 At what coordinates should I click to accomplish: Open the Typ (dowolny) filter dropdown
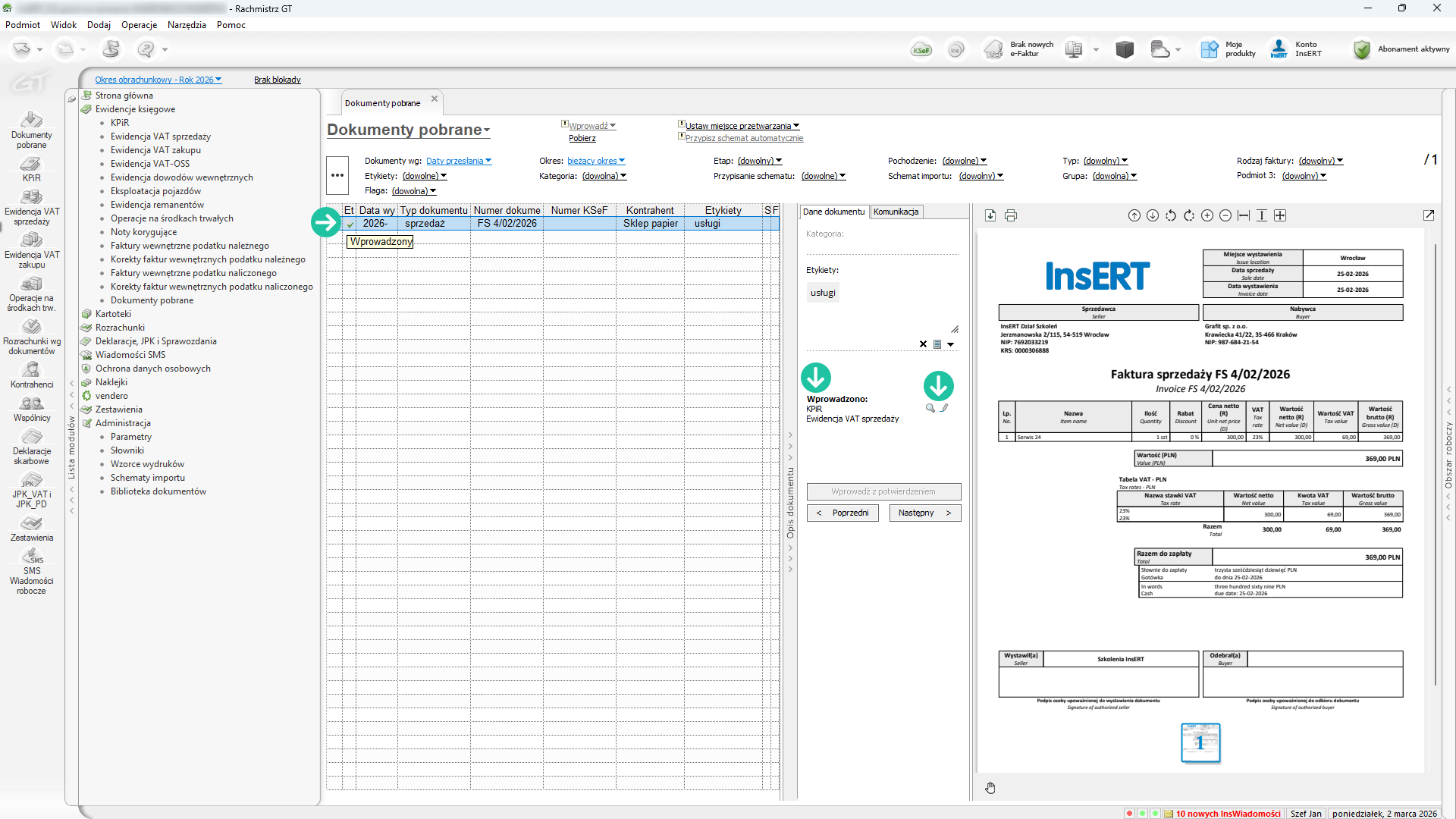(x=1105, y=161)
